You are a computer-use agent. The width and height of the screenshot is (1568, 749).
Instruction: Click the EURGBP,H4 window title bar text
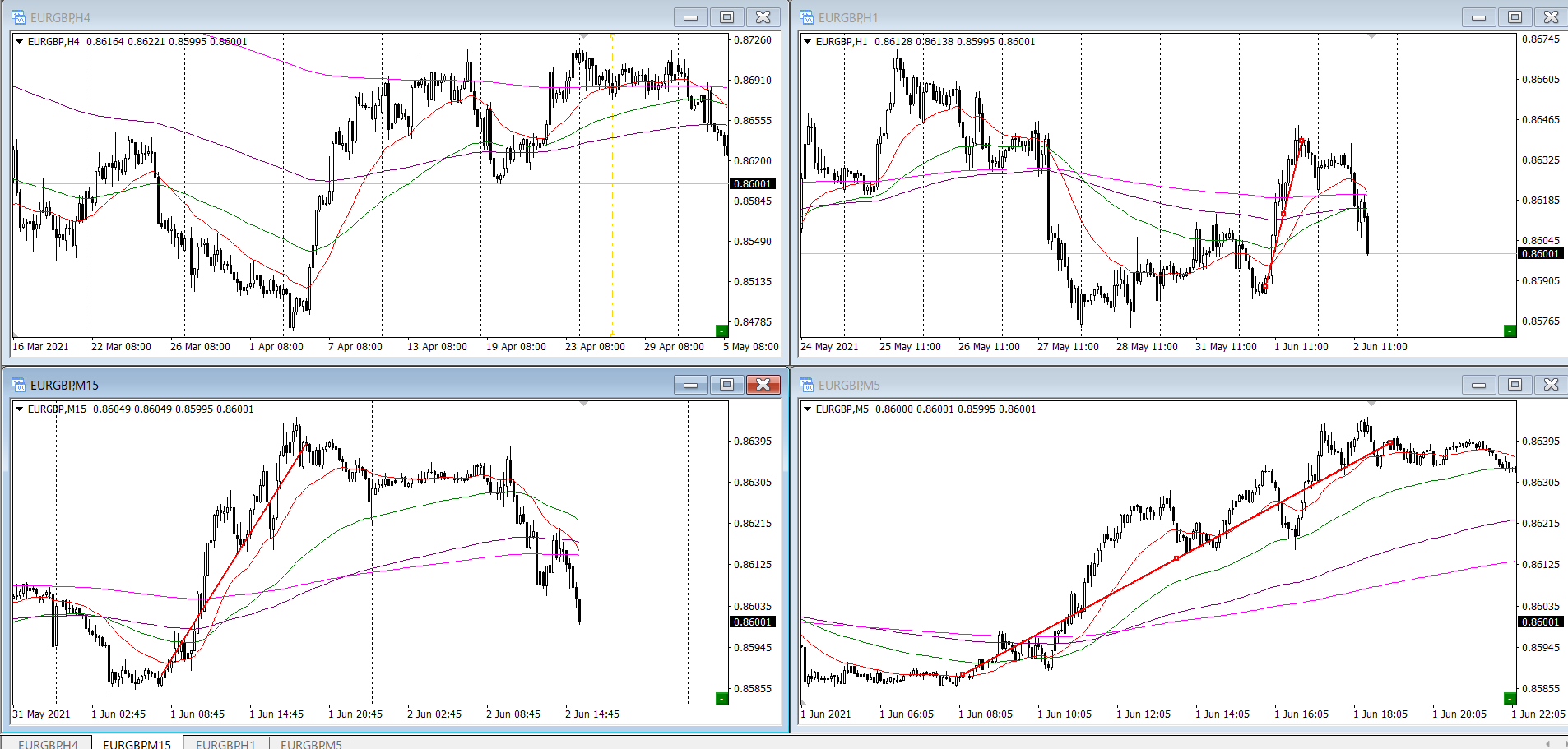click(60, 17)
